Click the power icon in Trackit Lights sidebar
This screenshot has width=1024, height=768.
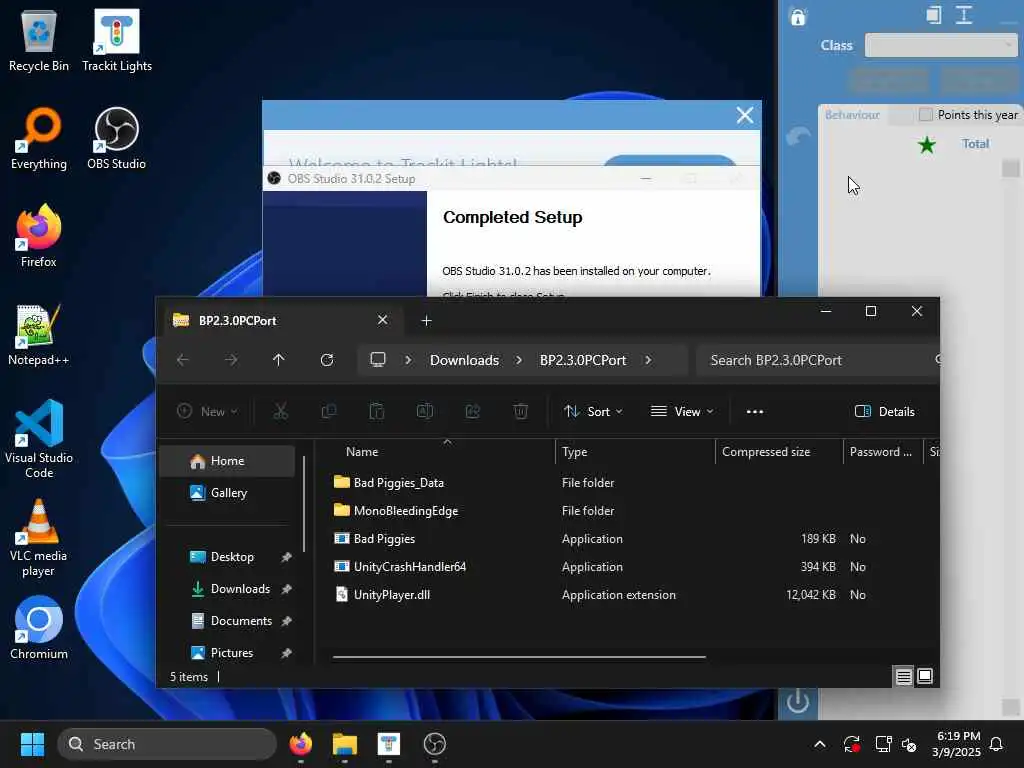pyautogui.click(x=797, y=702)
